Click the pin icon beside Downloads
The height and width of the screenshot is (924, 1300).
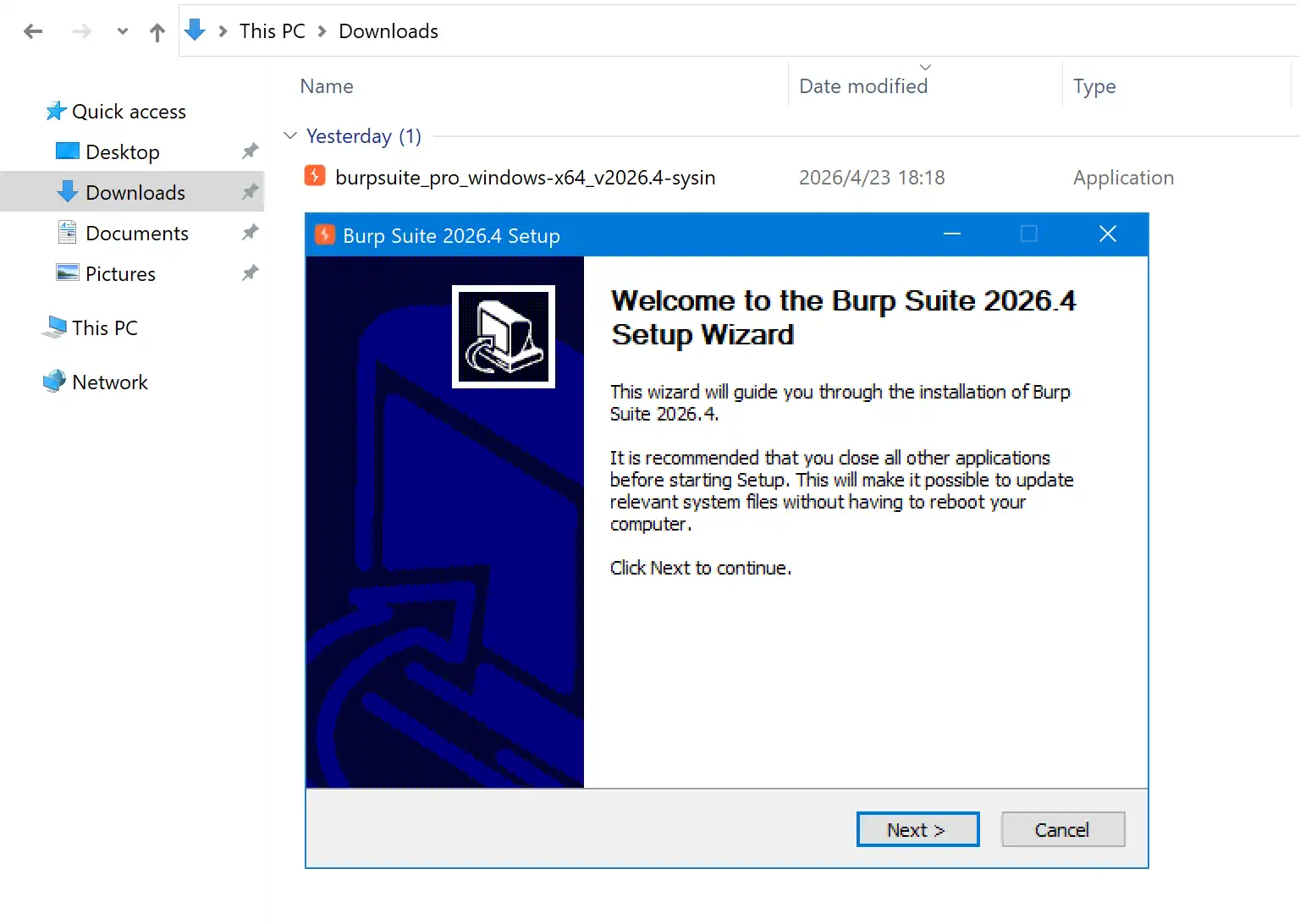(250, 192)
